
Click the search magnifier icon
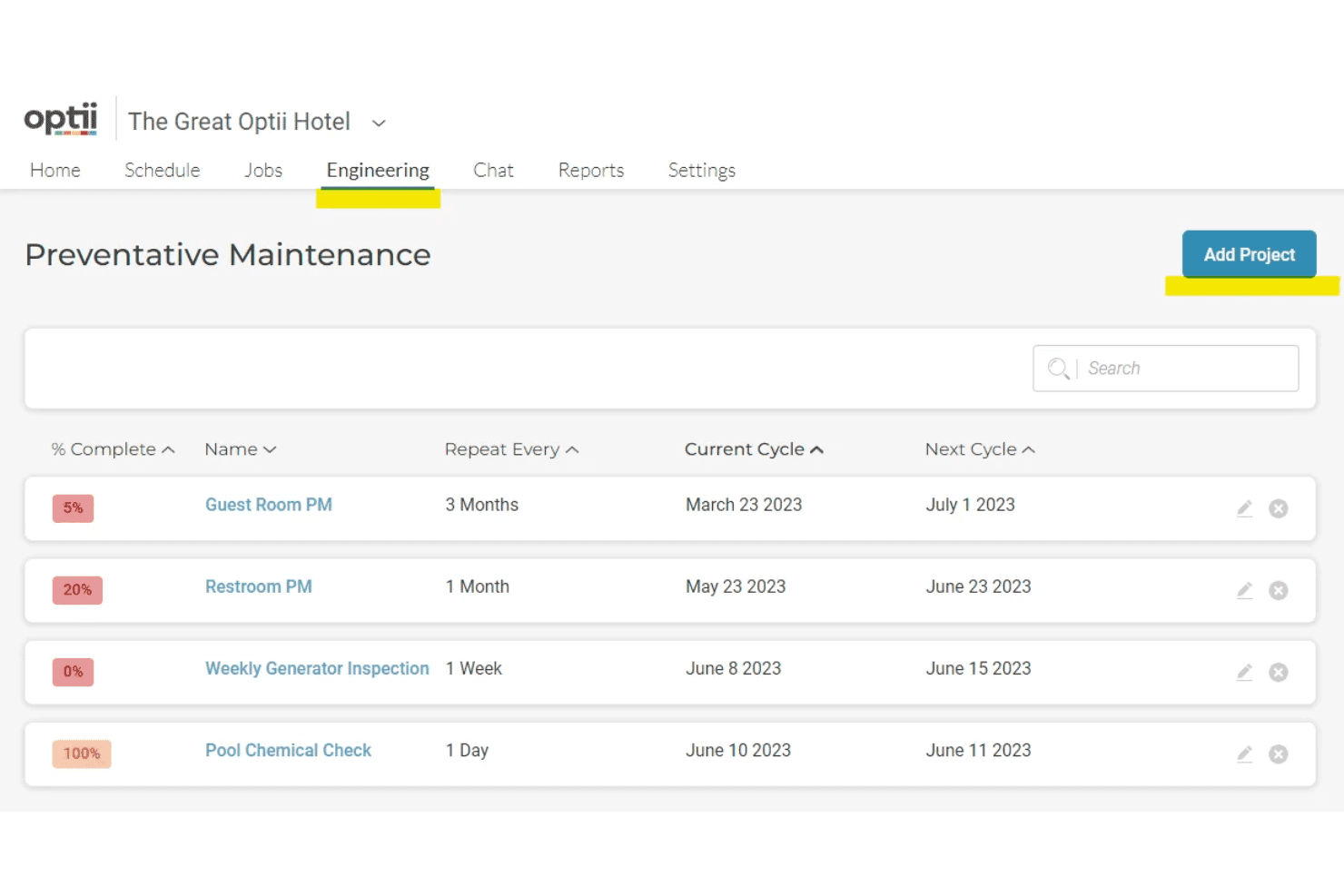tap(1058, 369)
